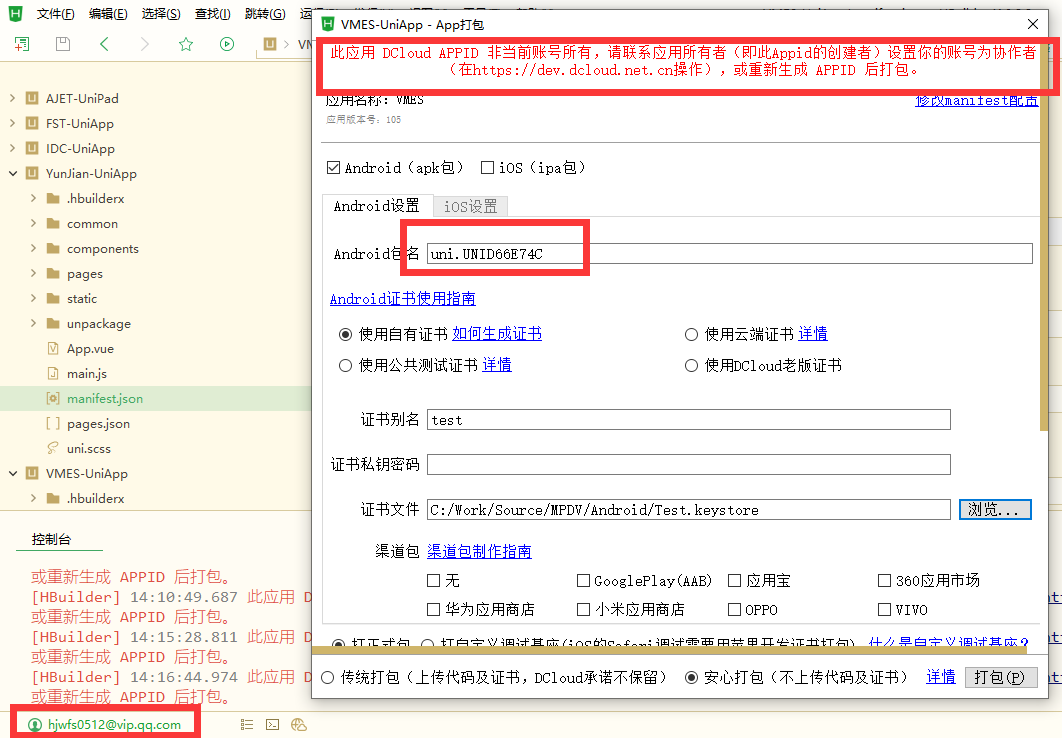Click the 证书私钥密码 input field

688,465
